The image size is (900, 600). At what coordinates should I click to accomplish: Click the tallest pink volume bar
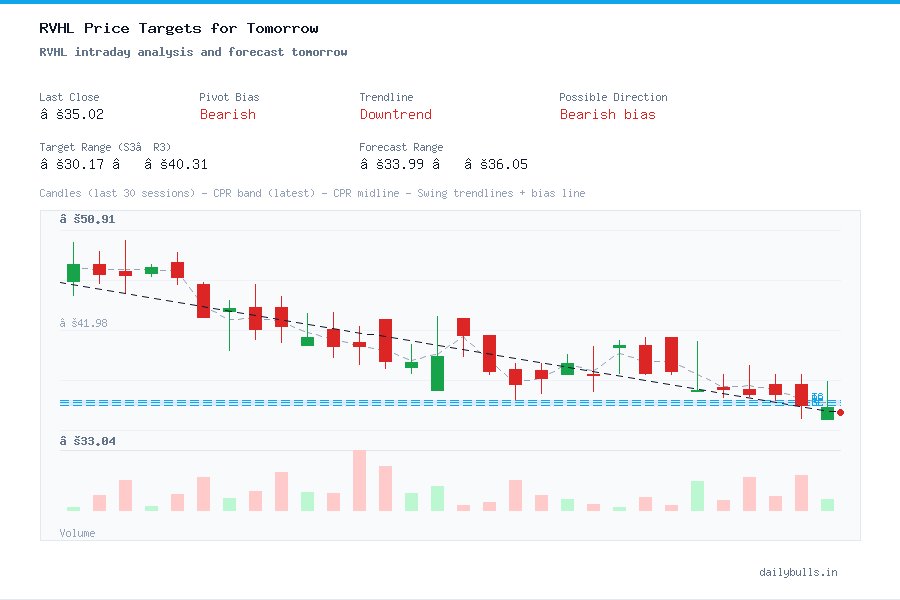pos(358,480)
